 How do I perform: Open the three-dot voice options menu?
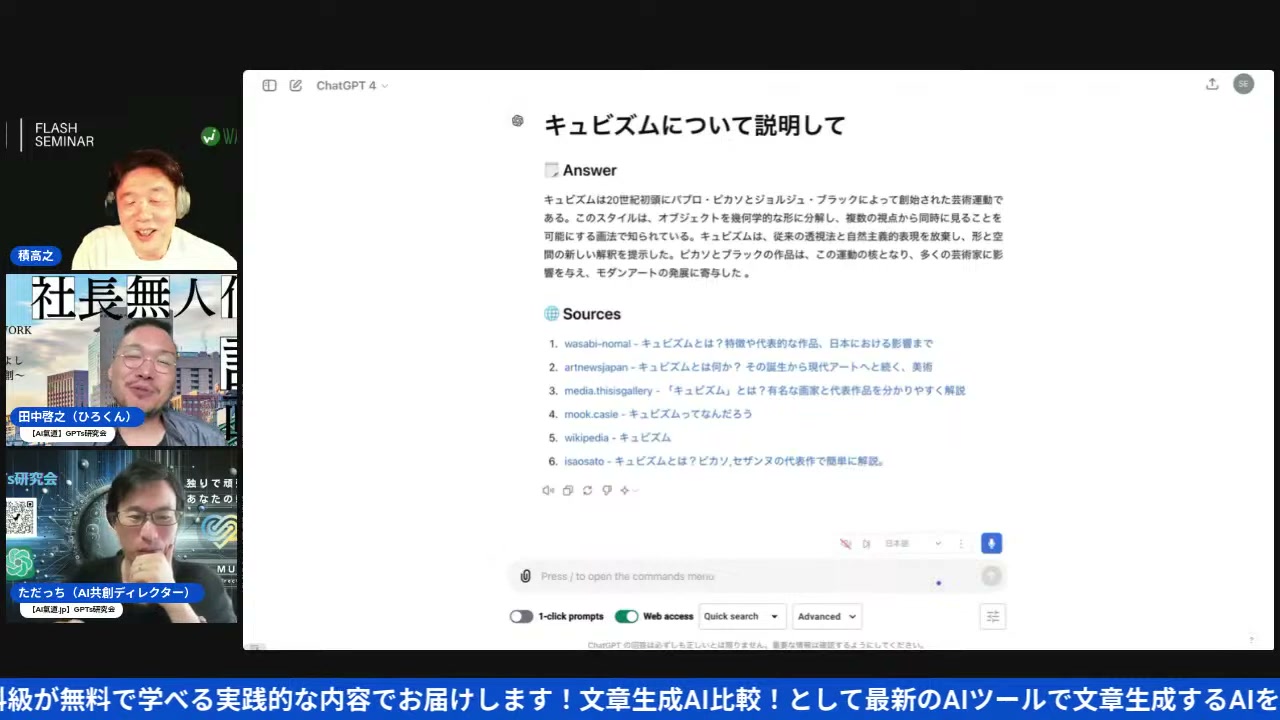(961, 544)
